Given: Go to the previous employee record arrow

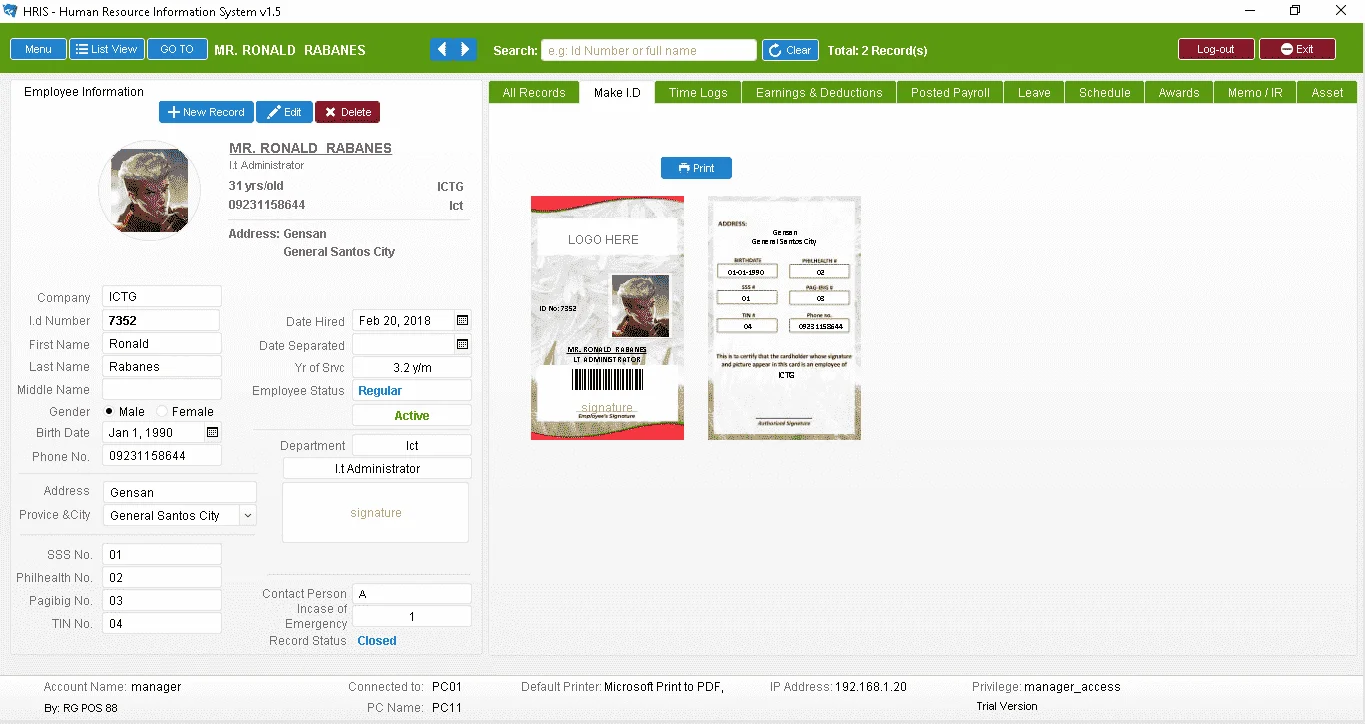Looking at the screenshot, I should 441,49.
